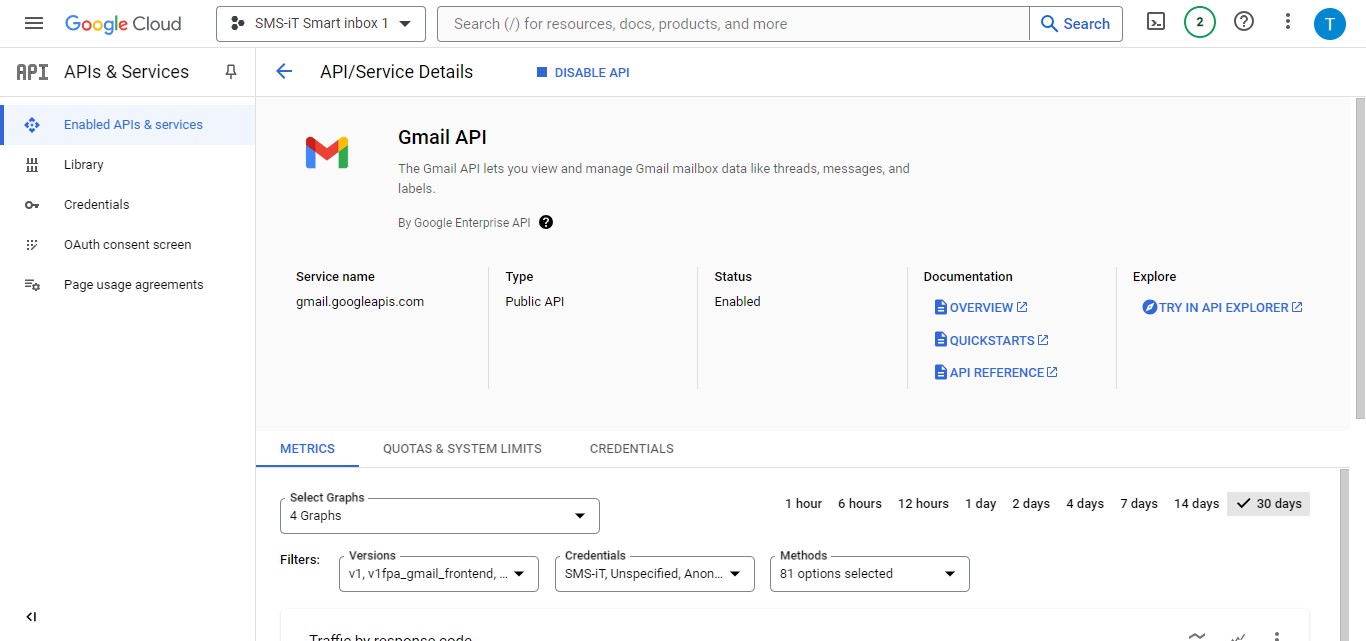Open the help question mark menu
The image size is (1366, 641).
coord(1244,22)
